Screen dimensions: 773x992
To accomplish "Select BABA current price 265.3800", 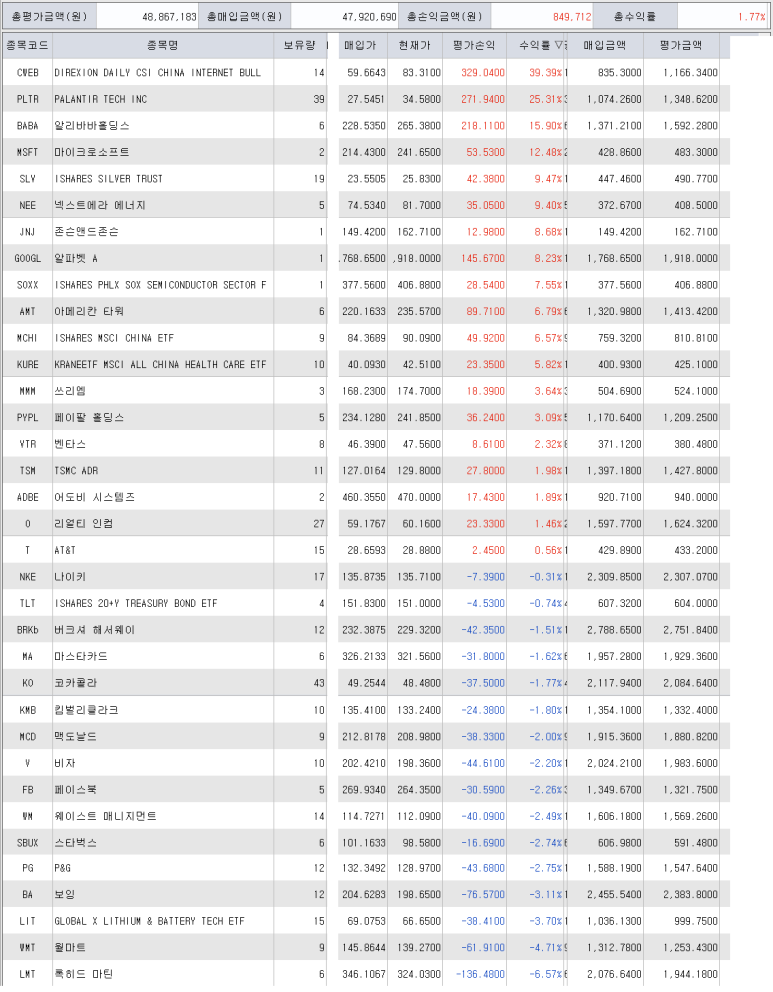I will pos(419,126).
